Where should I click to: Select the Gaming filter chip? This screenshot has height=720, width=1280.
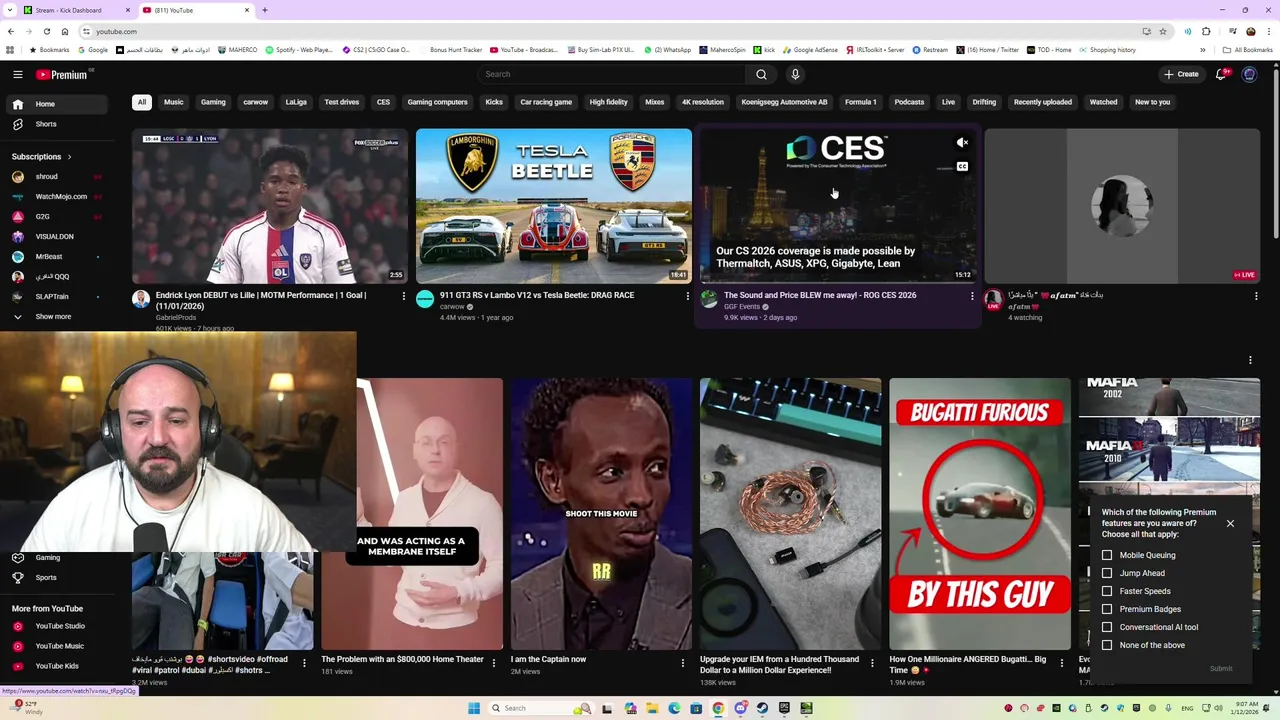tap(213, 102)
